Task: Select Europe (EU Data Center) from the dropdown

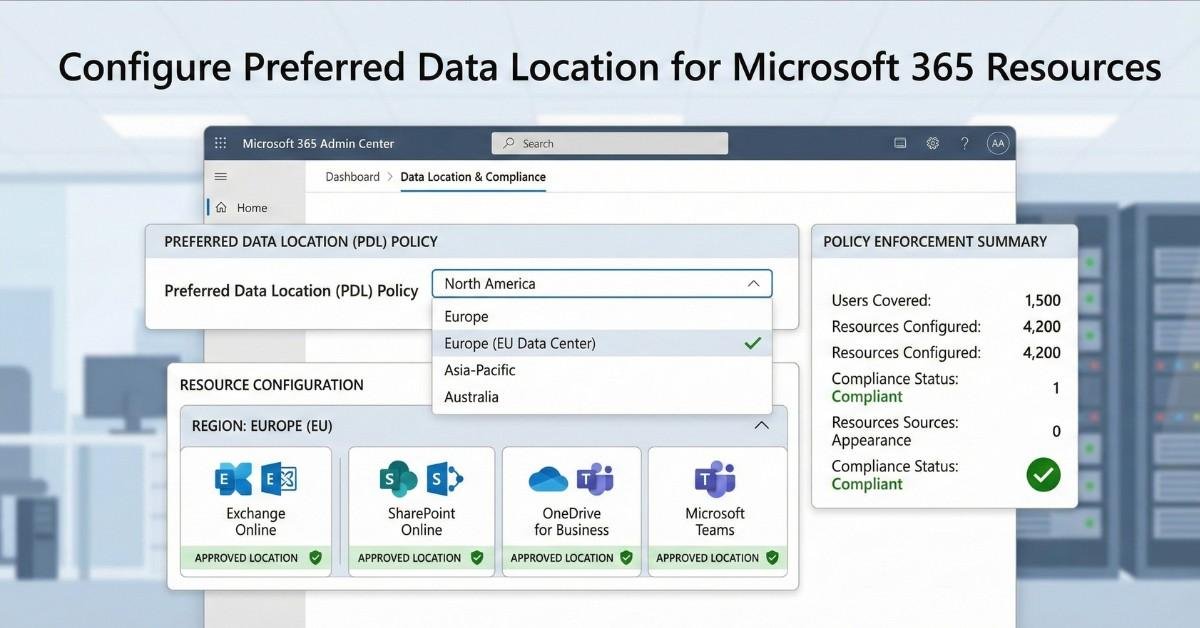Action: [x=520, y=343]
